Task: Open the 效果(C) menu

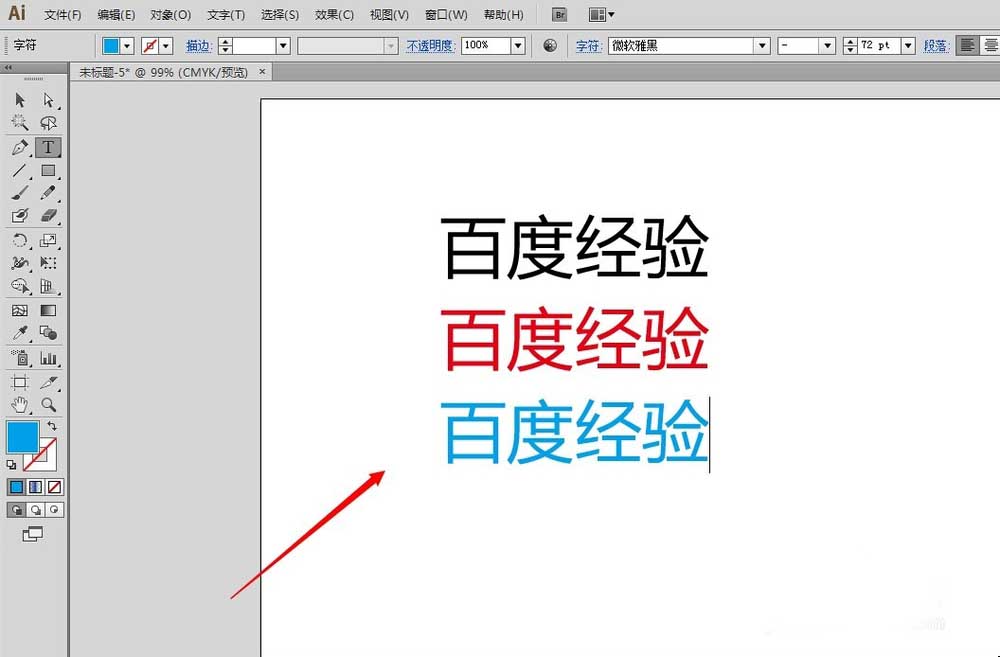Action: 335,15
